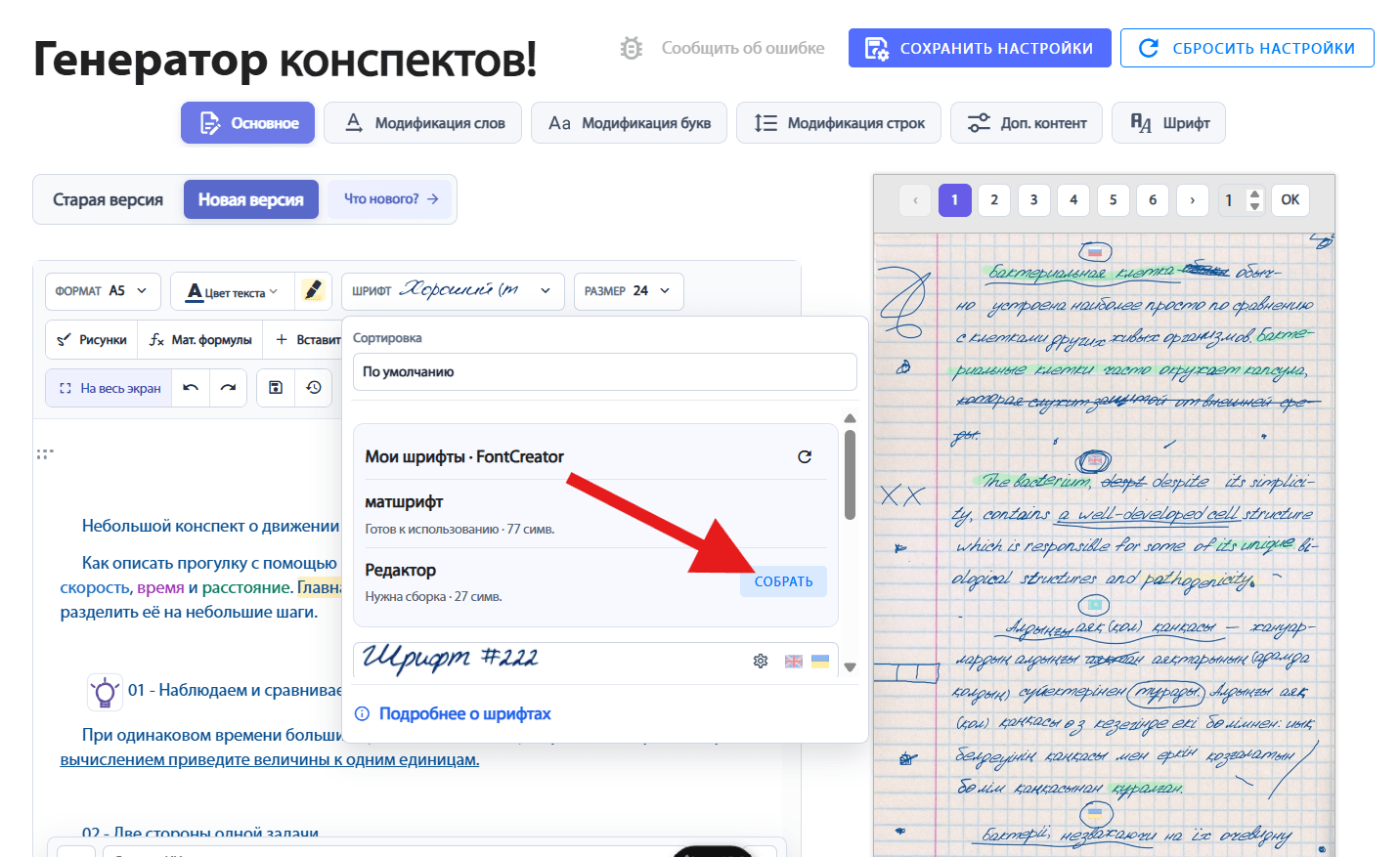1400x857 pixels.
Task: Expand the 'Шрифт' font selector dropdown
Action: (x=453, y=291)
